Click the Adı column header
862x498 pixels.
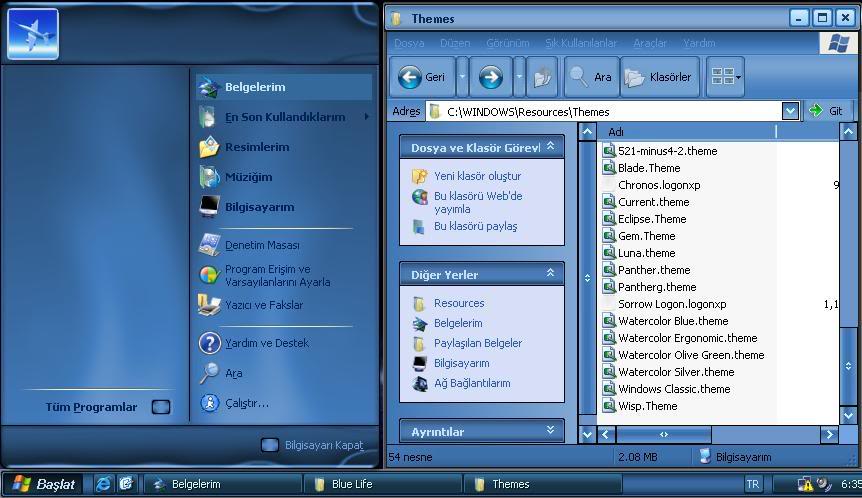pyautogui.click(x=686, y=132)
